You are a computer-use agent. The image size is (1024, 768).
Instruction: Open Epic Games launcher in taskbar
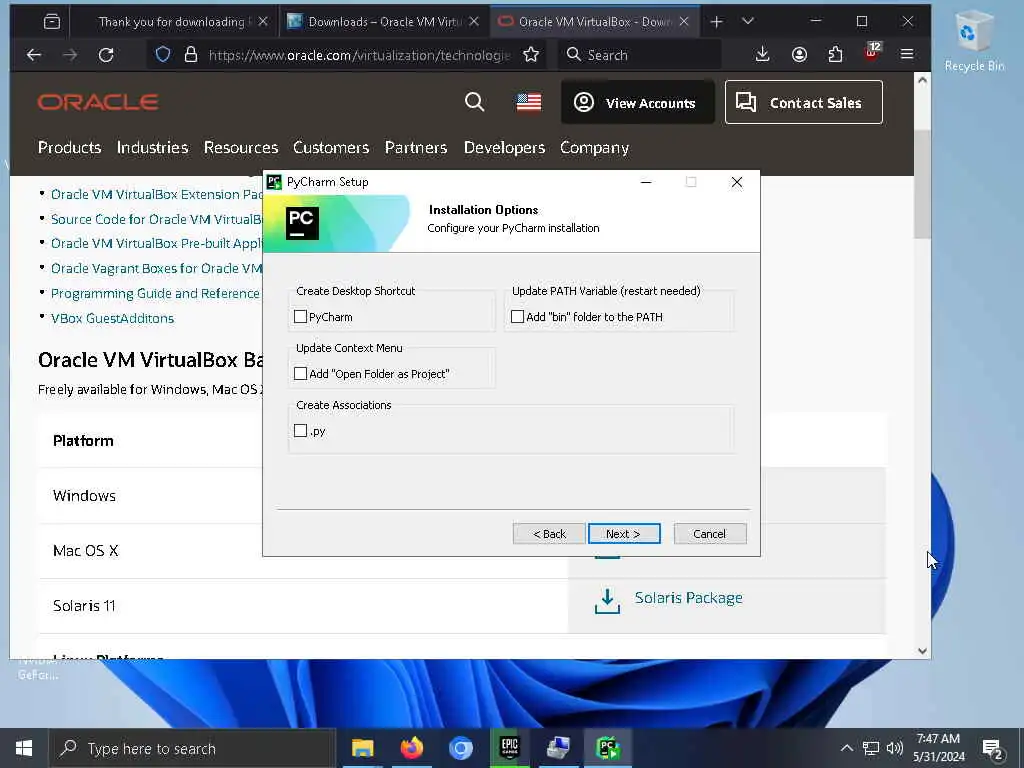(x=509, y=748)
